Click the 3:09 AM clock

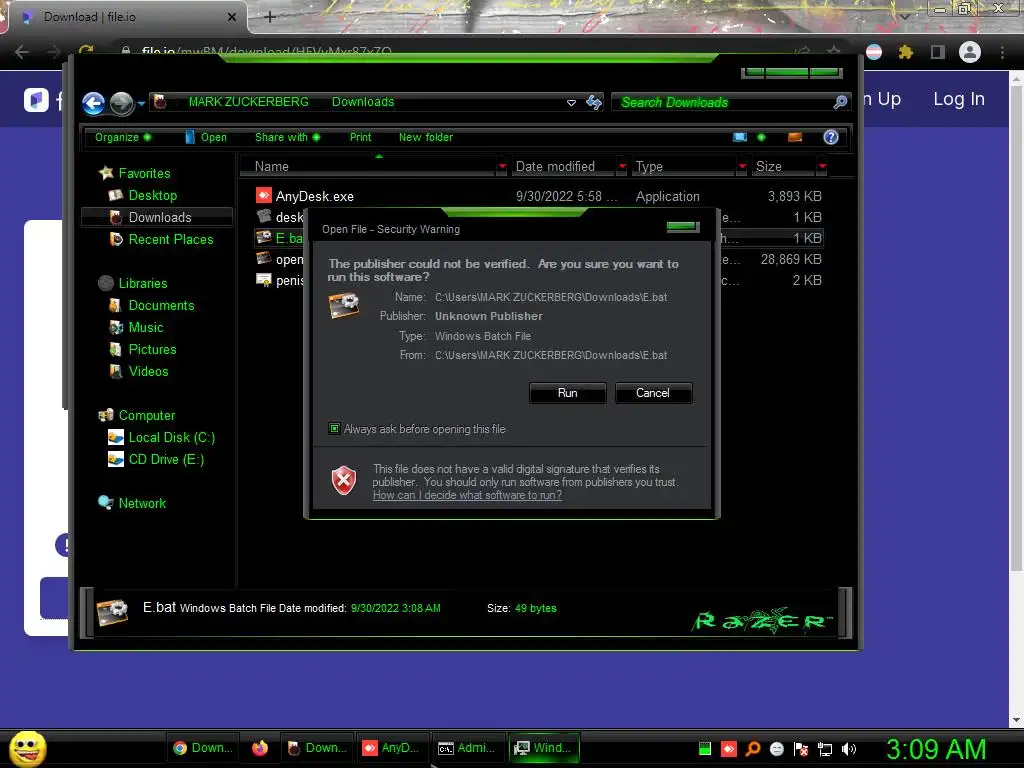tap(936, 749)
